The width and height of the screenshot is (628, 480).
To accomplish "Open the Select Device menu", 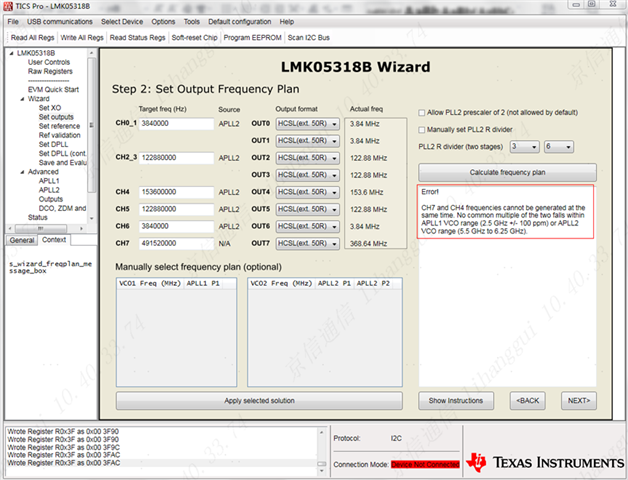I will [x=122, y=22].
